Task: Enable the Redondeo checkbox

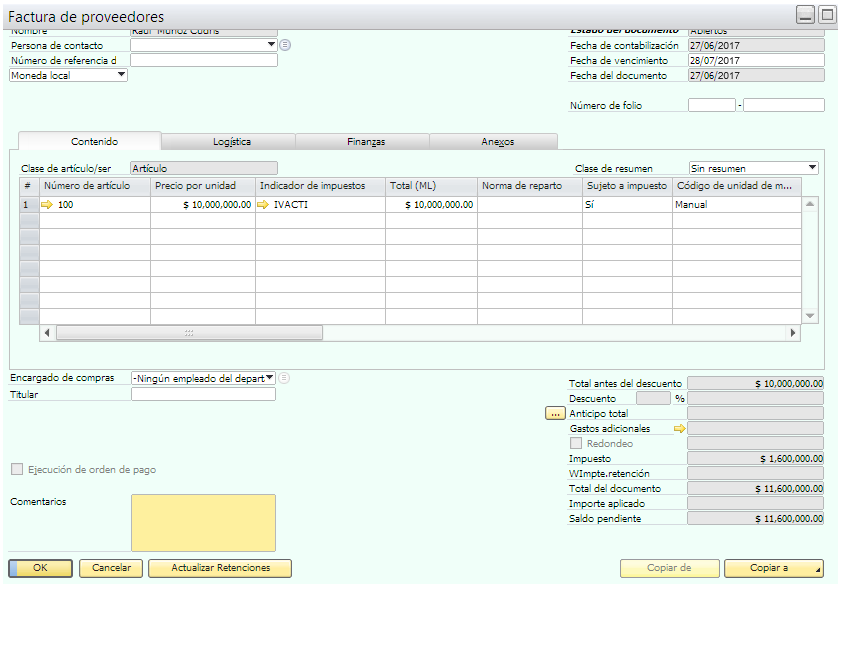Action: pos(576,443)
